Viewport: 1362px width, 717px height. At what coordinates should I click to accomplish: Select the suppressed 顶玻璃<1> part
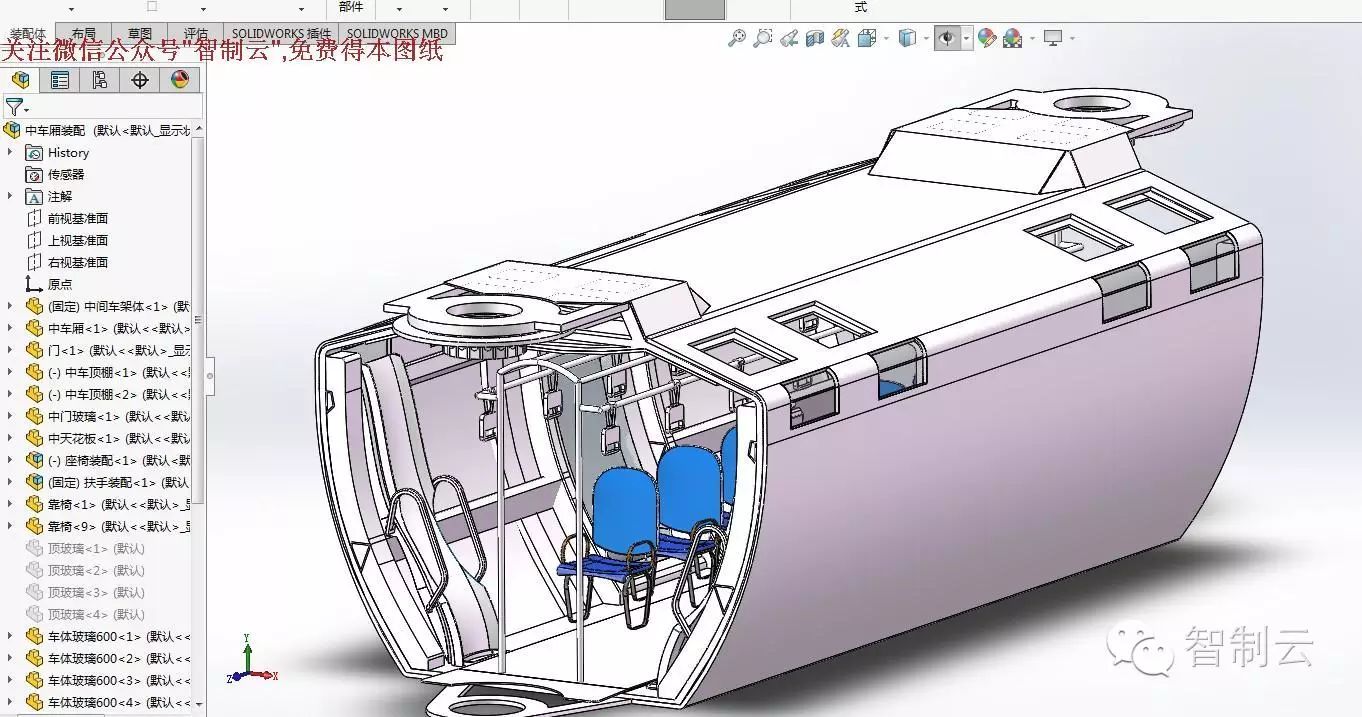click(85, 549)
